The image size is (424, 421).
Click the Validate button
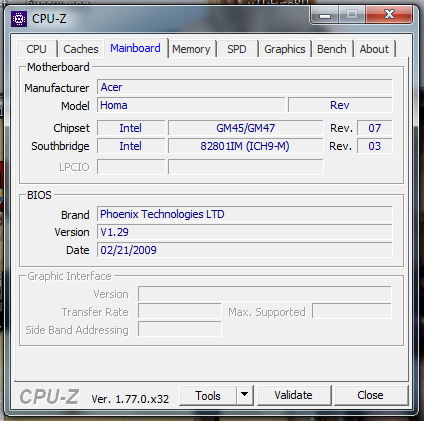pyautogui.click(x=294, y=395)
